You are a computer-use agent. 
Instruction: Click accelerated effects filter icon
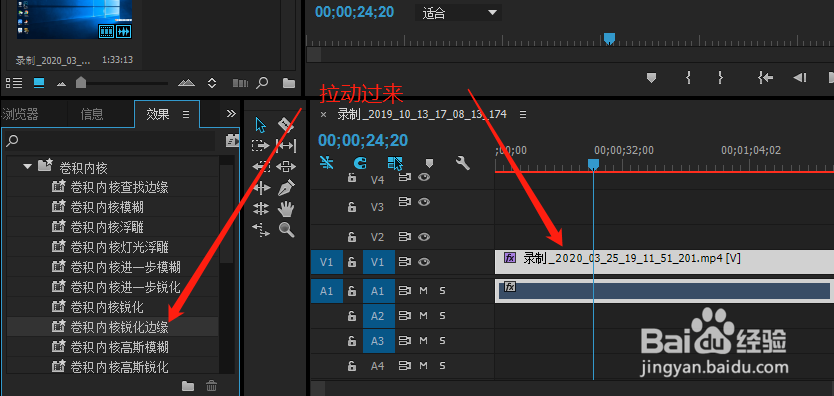coord(232,140)
